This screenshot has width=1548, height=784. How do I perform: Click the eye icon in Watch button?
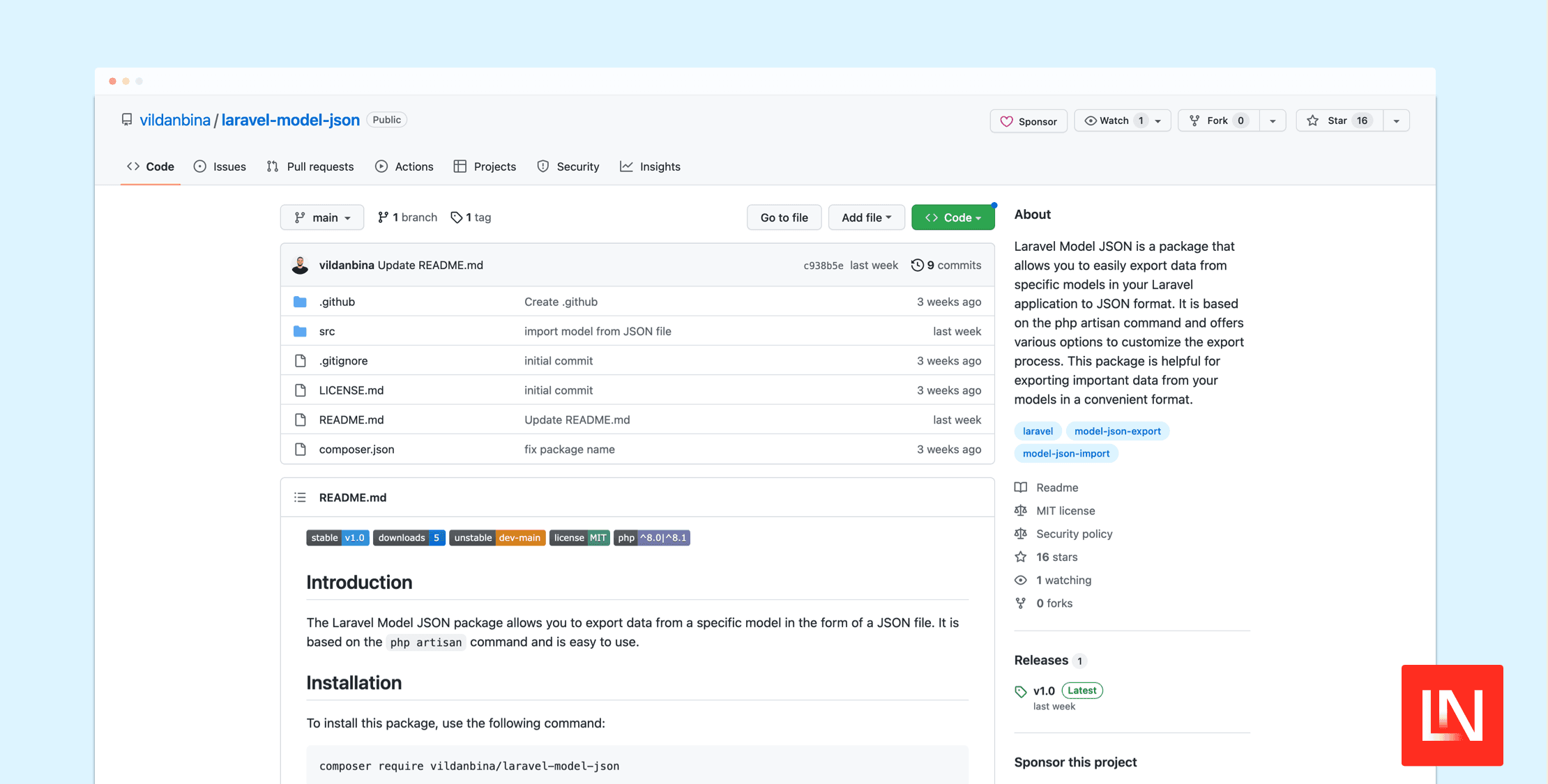[x=1091, y=121]
